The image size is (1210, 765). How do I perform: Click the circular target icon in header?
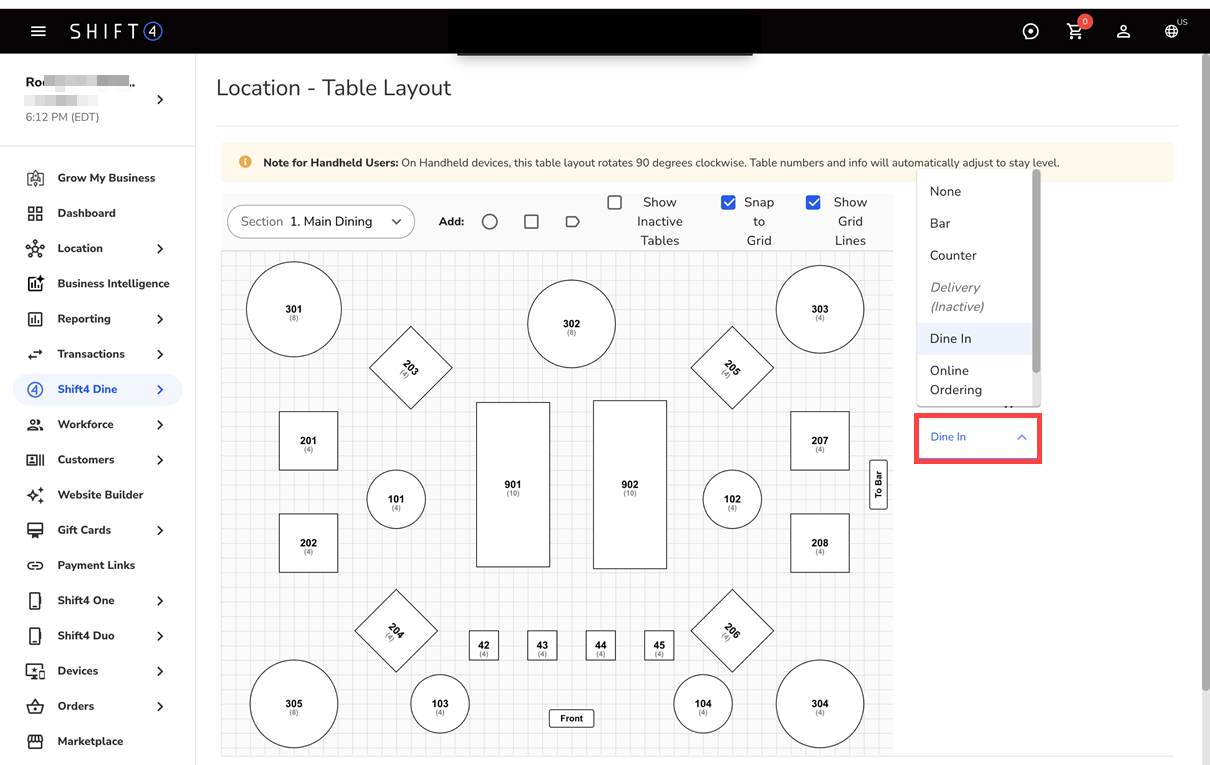pos(1030,31)
